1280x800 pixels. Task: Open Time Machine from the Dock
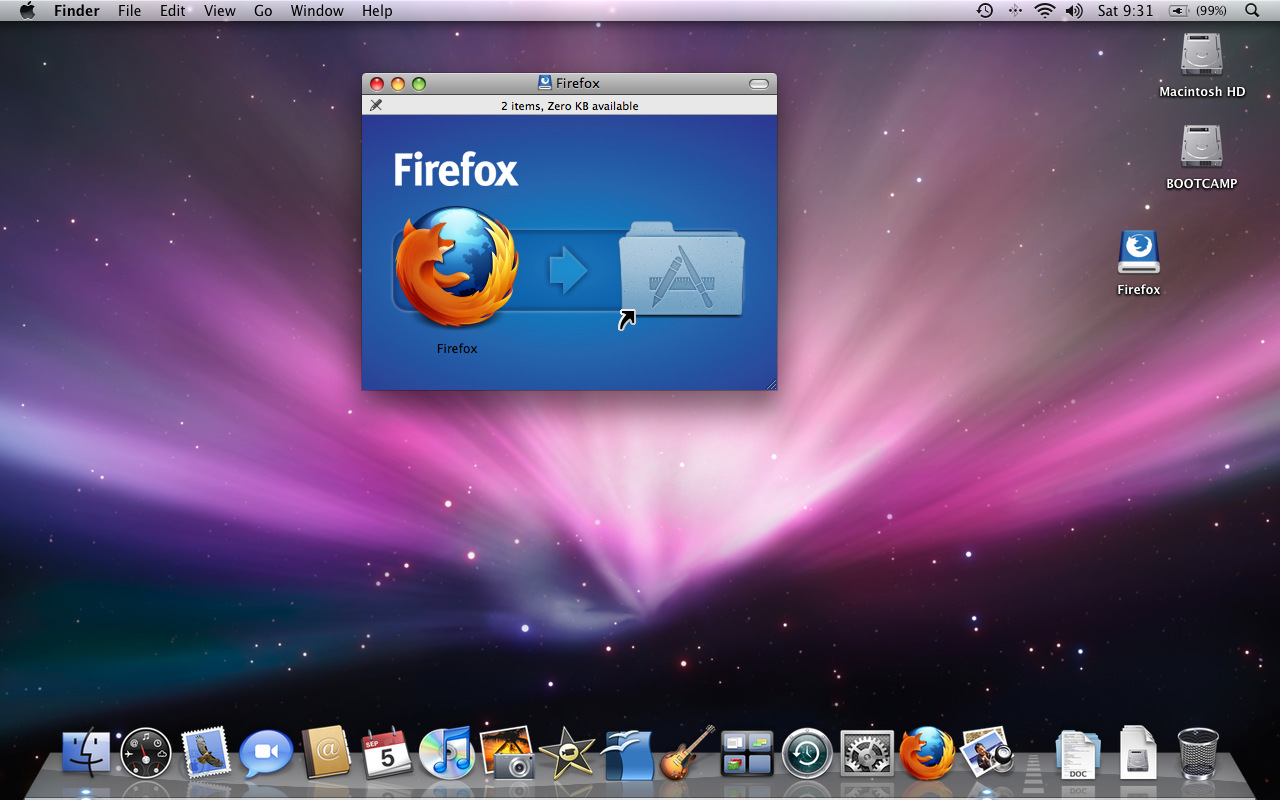[807, 752]
